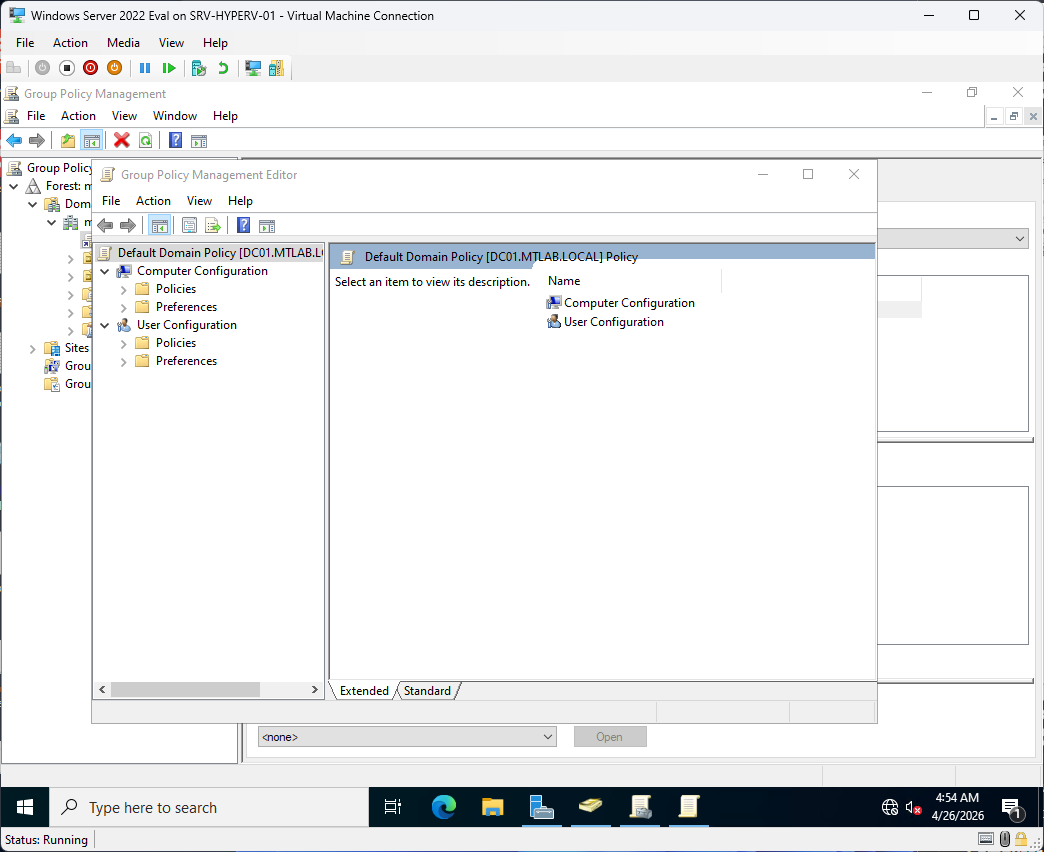The height and width of the screenshot is (852, 1044).
Task: Open the <none> dropdown list
Action: tap(407, 736)
